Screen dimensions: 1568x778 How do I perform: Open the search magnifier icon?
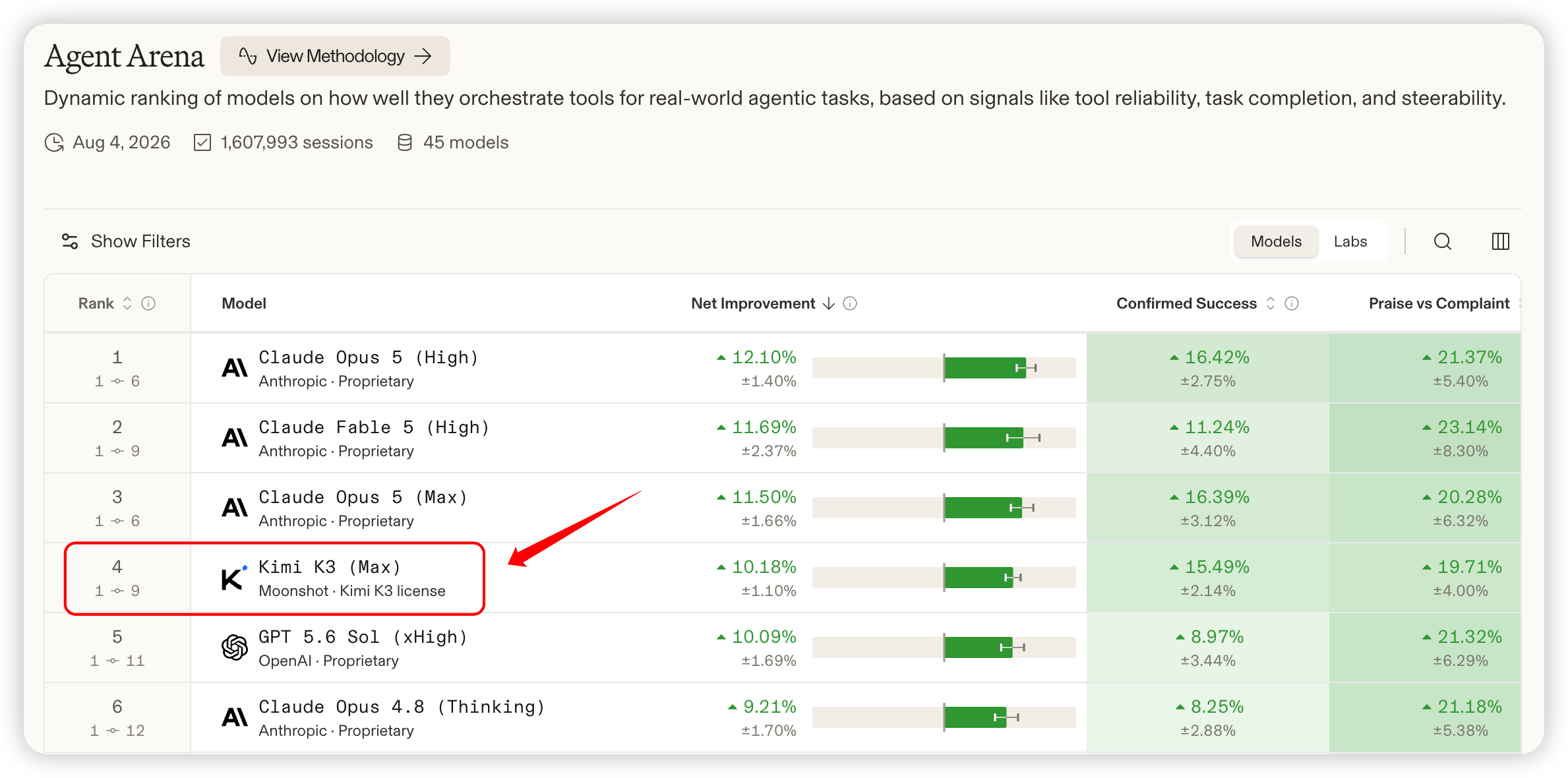tap(1443, 241)
